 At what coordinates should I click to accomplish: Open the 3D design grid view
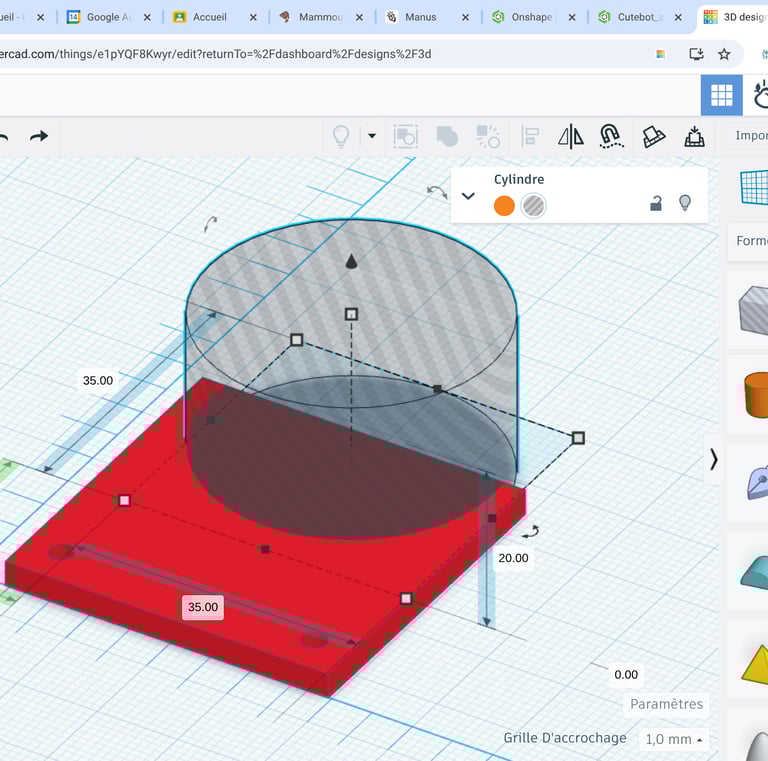(721, 95)
